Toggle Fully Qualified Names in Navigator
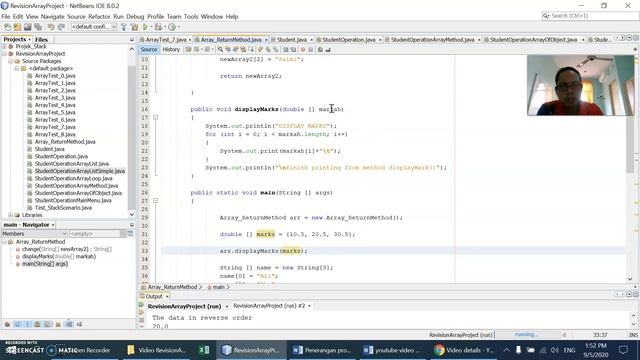Viewport: 640px width, 360px height. (58, 324)
